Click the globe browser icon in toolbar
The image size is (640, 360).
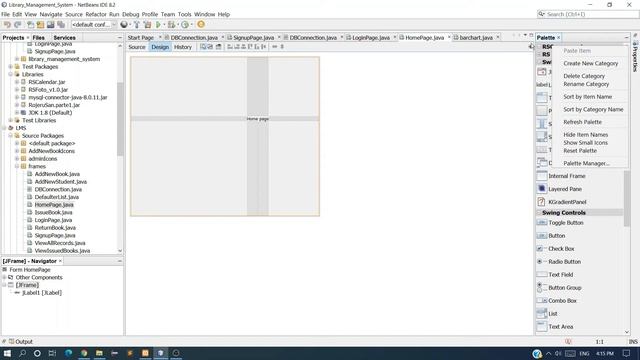[124, 24]
